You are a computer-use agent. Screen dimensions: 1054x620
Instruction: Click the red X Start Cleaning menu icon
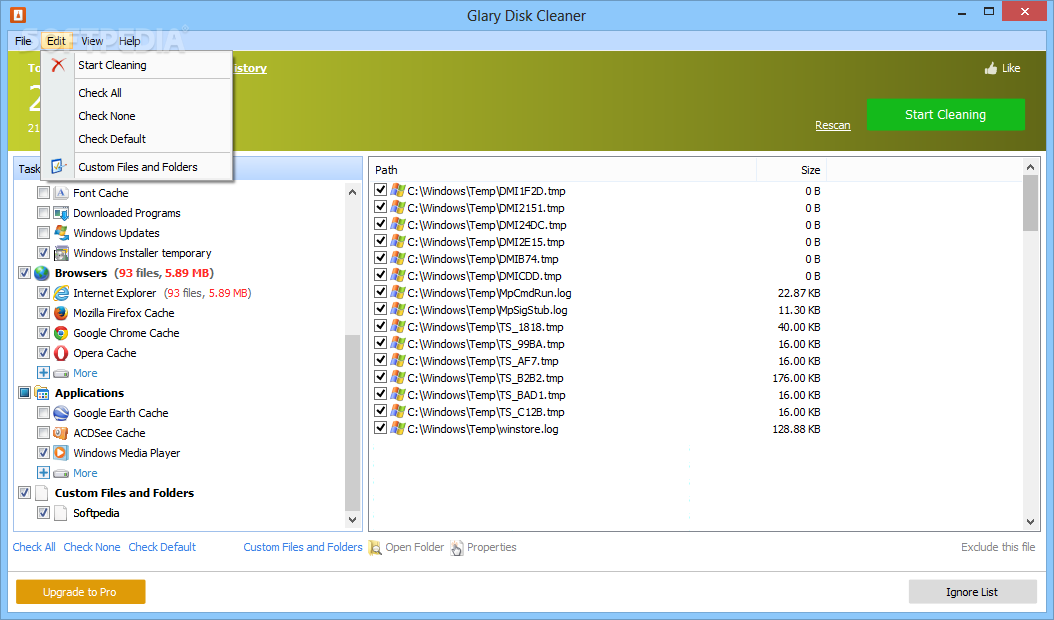point(58,65)
